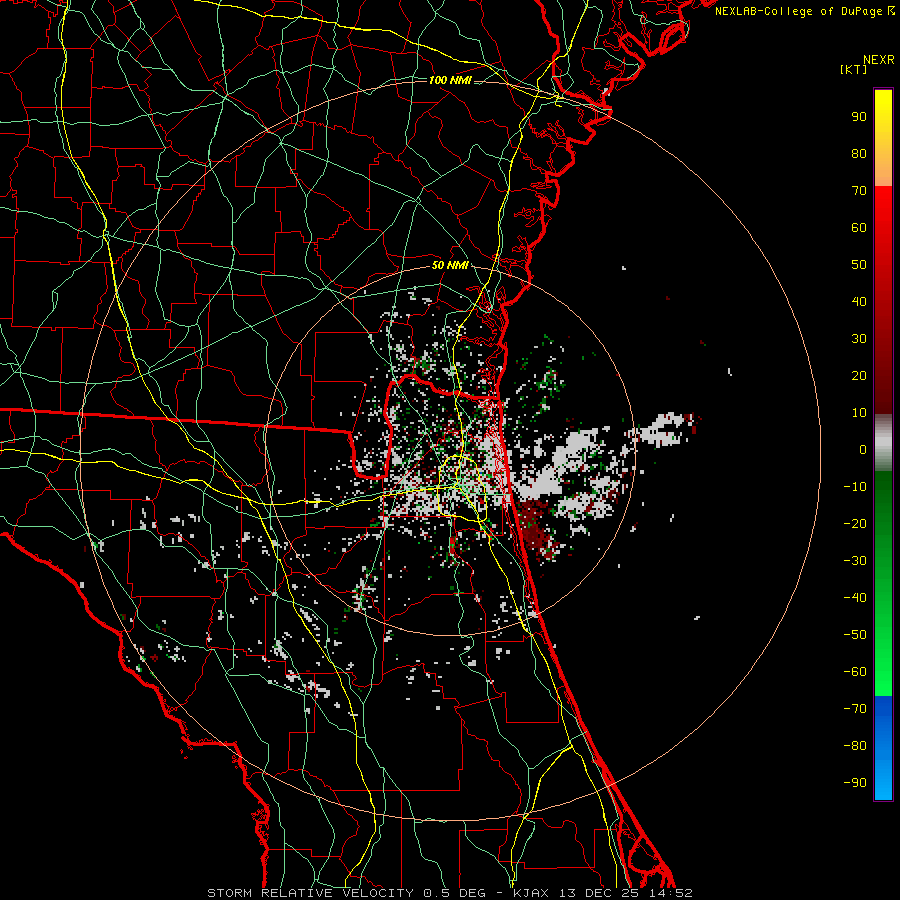
Task: Select the -40 value on the velocity scale
Action: (855, 598)
